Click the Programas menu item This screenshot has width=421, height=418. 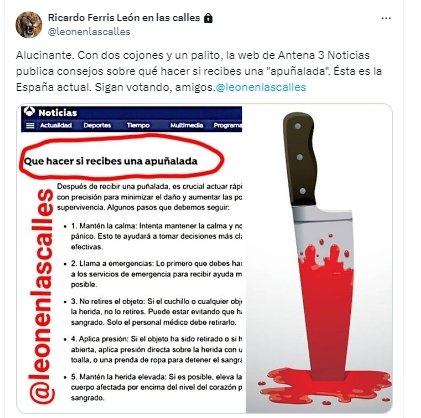228,125
